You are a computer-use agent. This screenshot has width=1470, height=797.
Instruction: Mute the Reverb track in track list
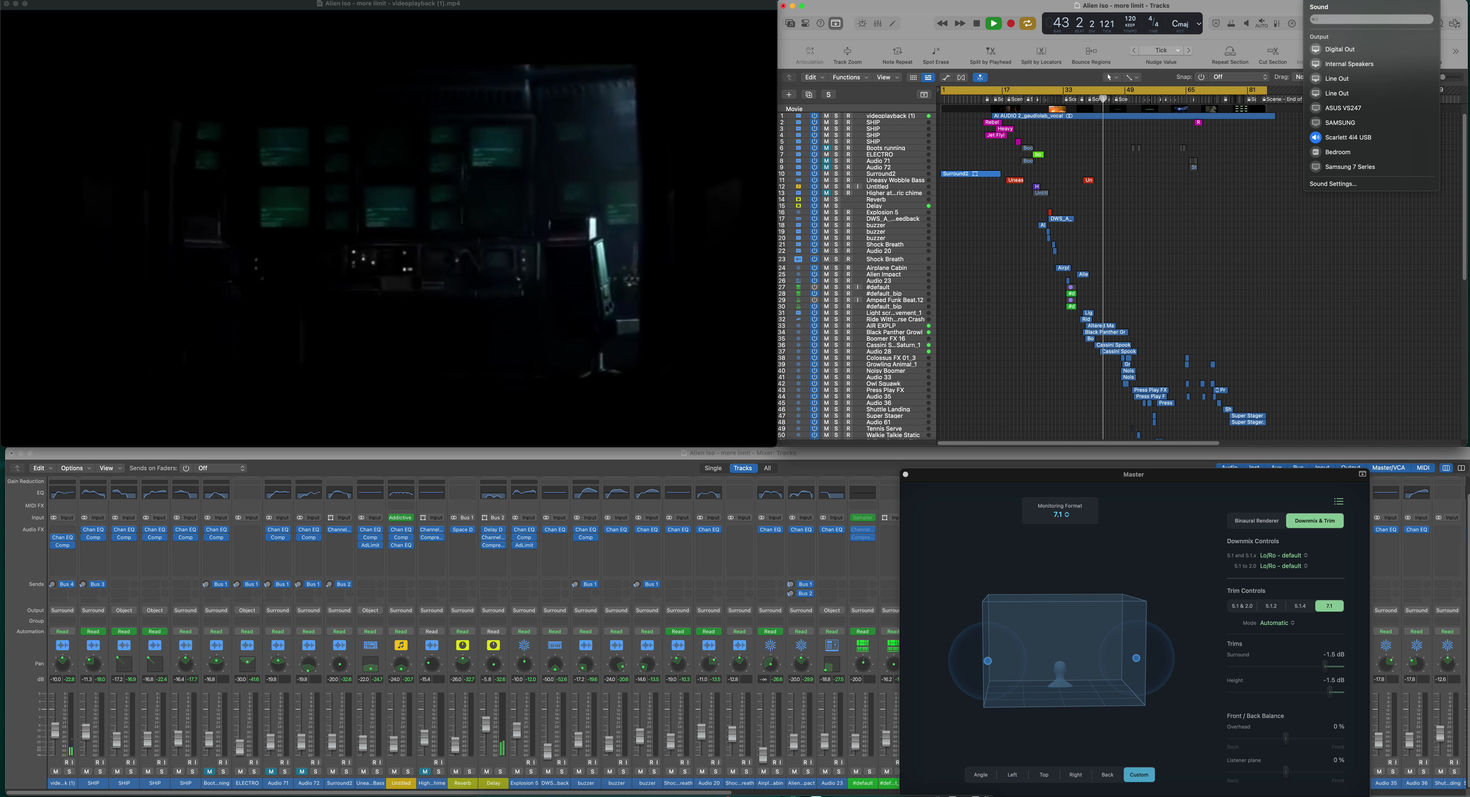coord(826,200)
